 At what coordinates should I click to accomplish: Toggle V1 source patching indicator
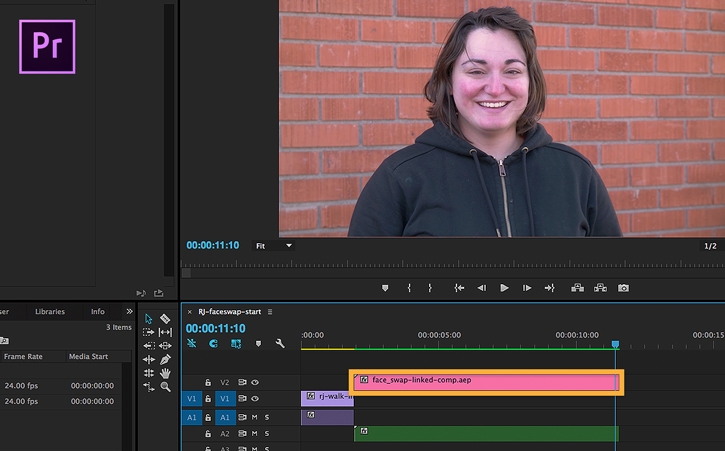click(191, 399)
